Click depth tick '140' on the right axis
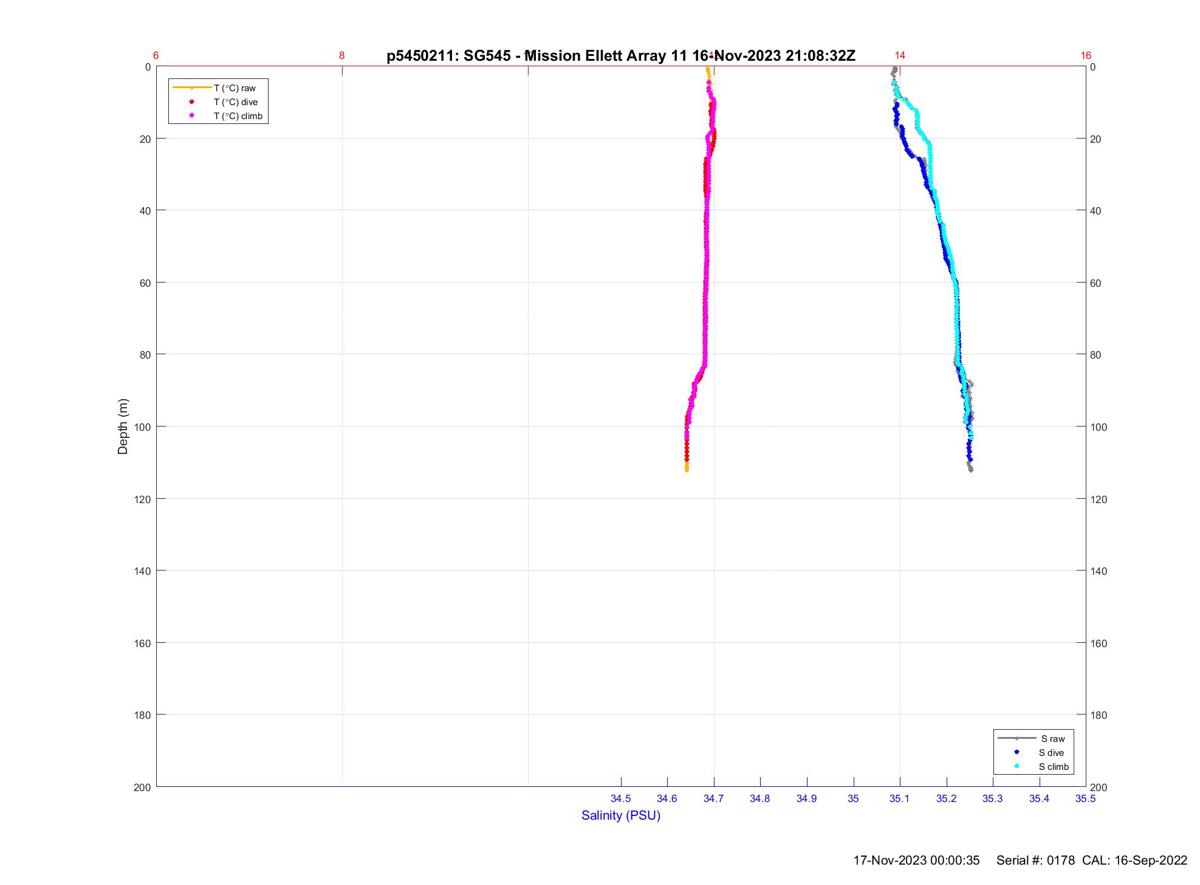Image resolution: width=1200 pixels, height=885 pixels. [x=1099, y=571]
